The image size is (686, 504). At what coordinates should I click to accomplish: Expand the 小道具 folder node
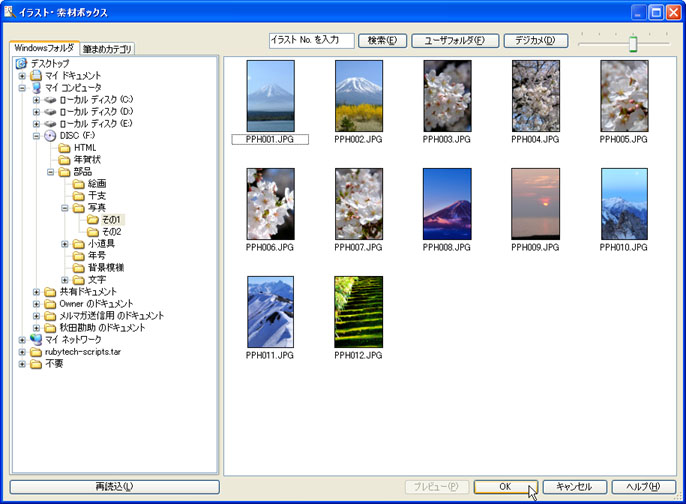tap(65, 244)
